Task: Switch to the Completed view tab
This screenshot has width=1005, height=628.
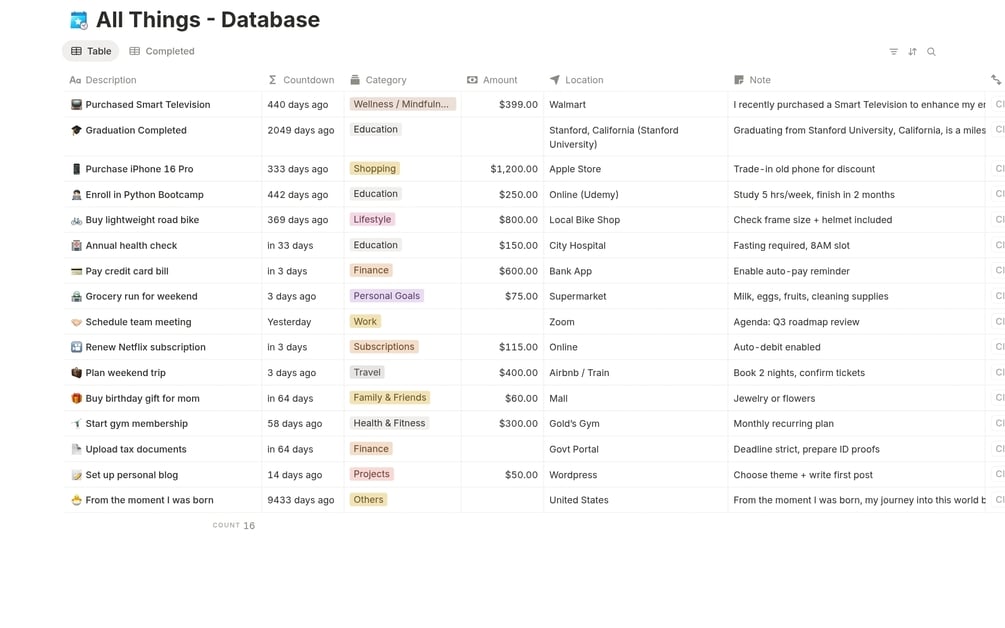Action: click(x=162, y=51)
